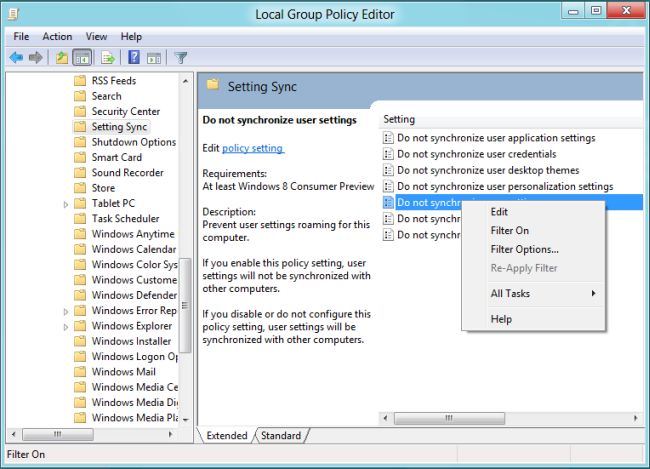Expand the Windows Explorer tree node
650x469 pixels.
point(66,327)
